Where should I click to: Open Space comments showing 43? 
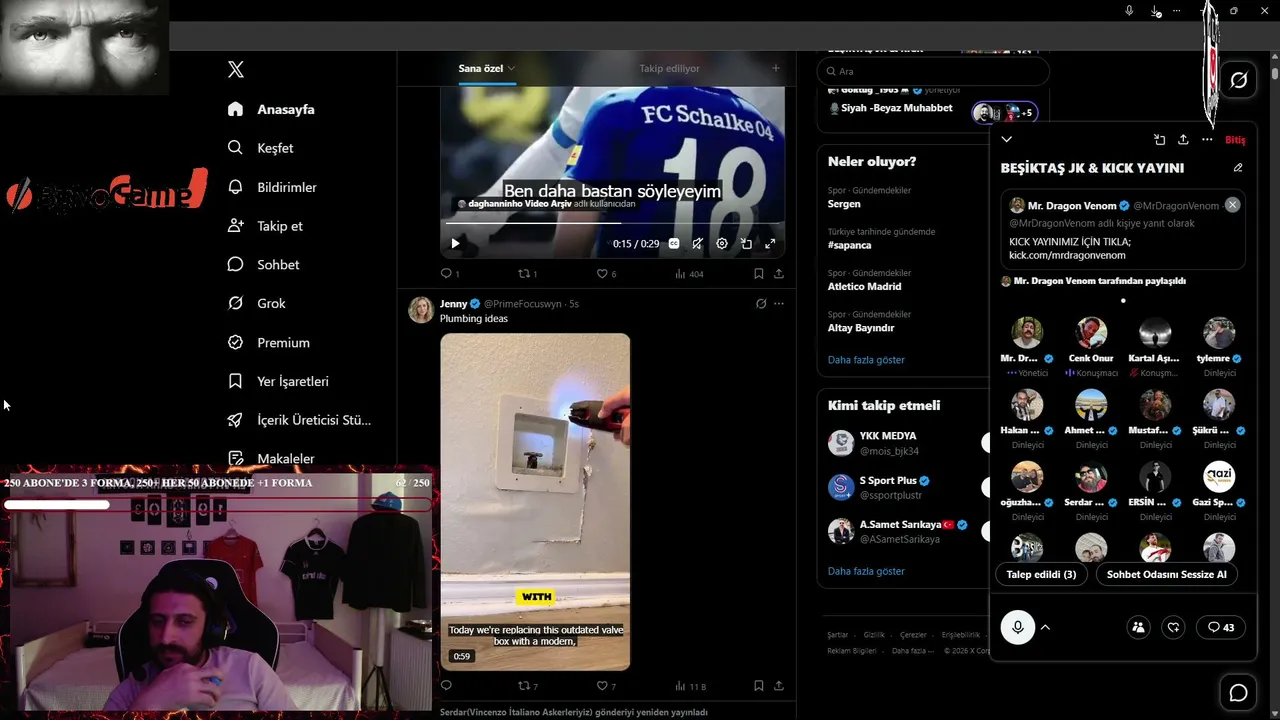(1220, 627)
